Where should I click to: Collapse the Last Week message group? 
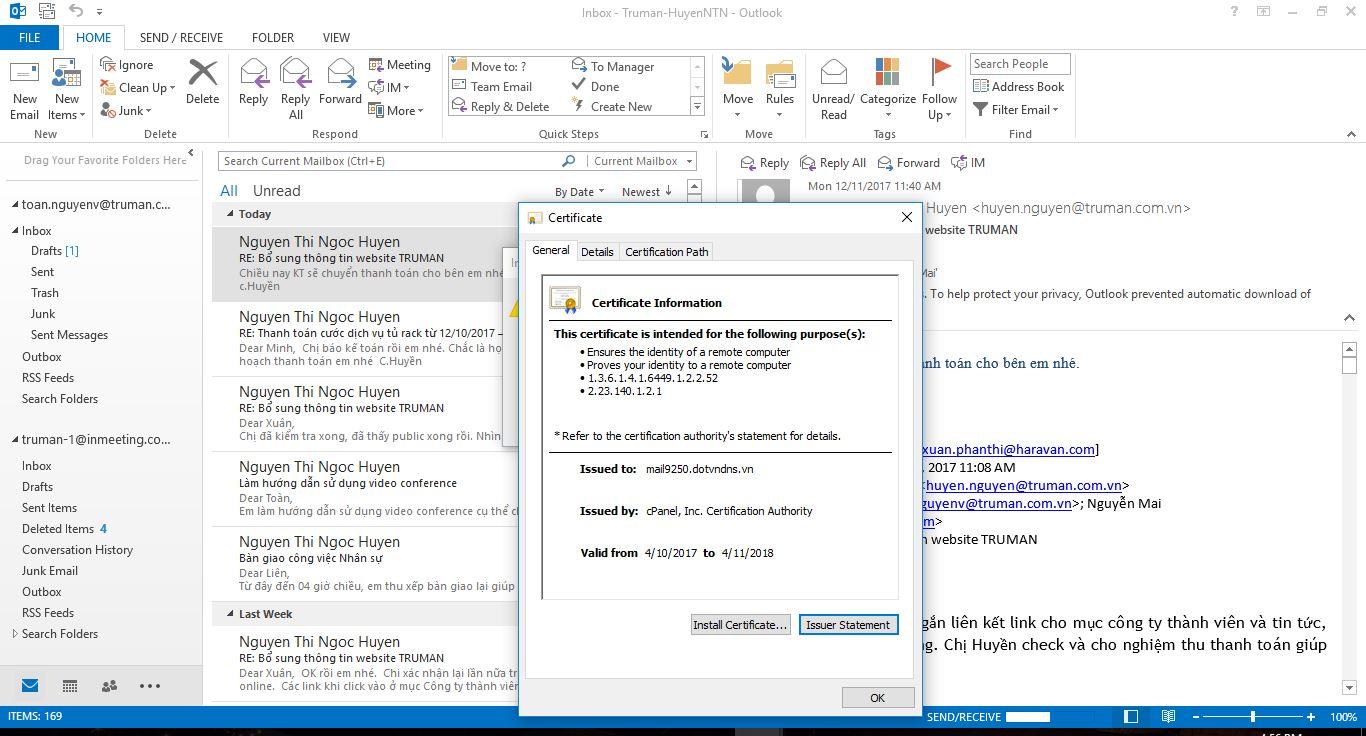click(230, 614)
